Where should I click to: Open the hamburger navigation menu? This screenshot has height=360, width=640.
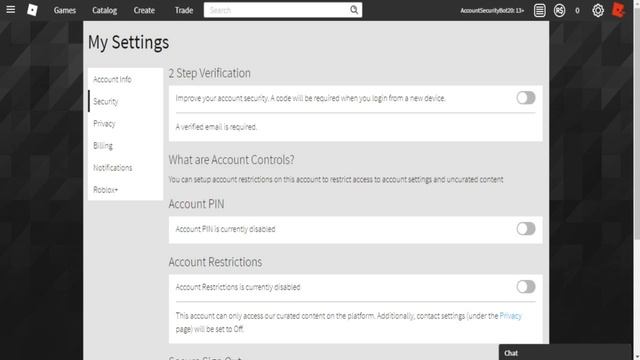coord(11,9)
